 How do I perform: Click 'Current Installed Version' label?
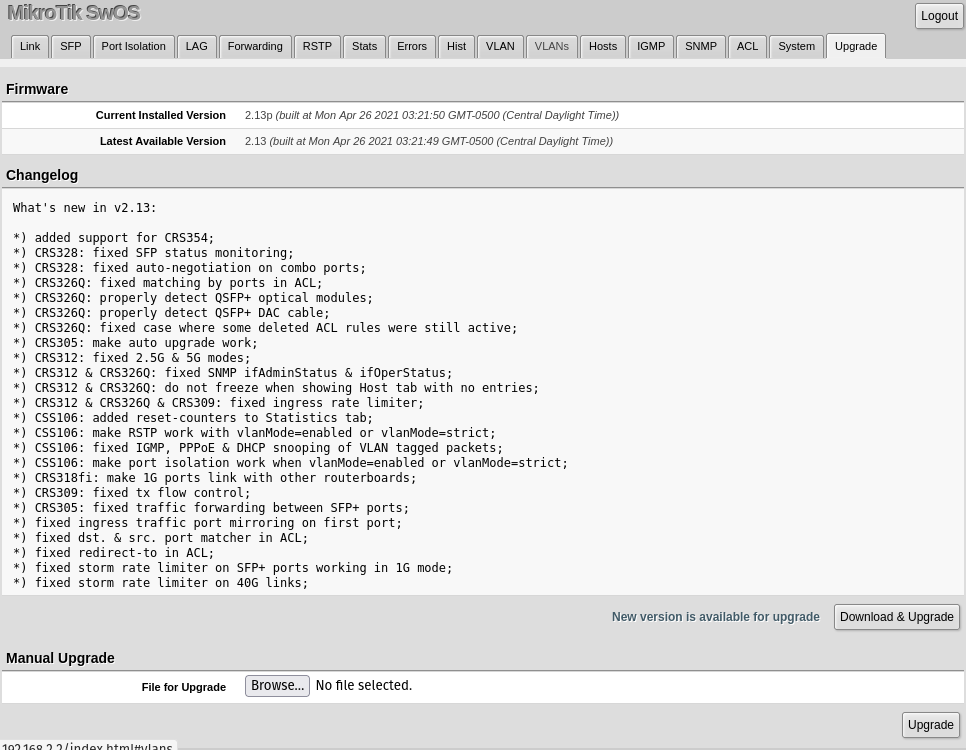pyautogui.click(x=161, y=115)
